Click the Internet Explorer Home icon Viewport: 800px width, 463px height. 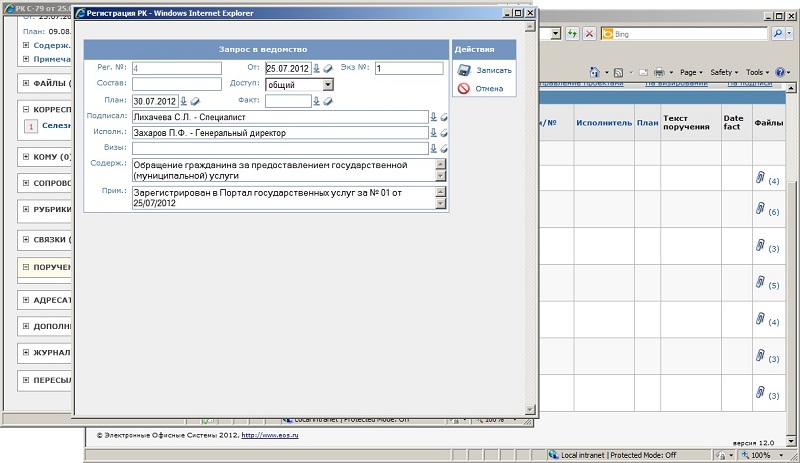(596, 73)
